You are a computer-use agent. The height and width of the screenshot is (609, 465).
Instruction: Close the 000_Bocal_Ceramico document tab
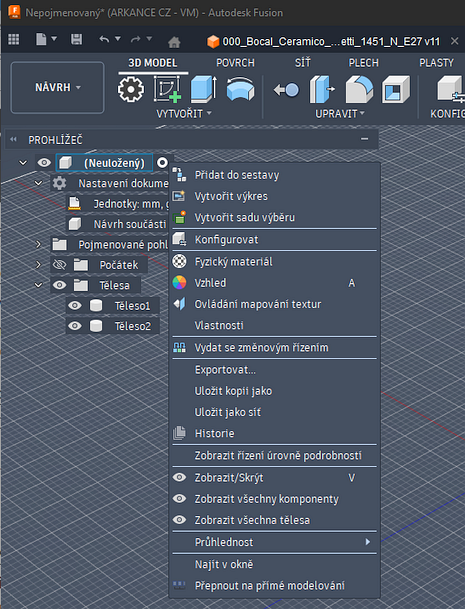pos(455,41)
